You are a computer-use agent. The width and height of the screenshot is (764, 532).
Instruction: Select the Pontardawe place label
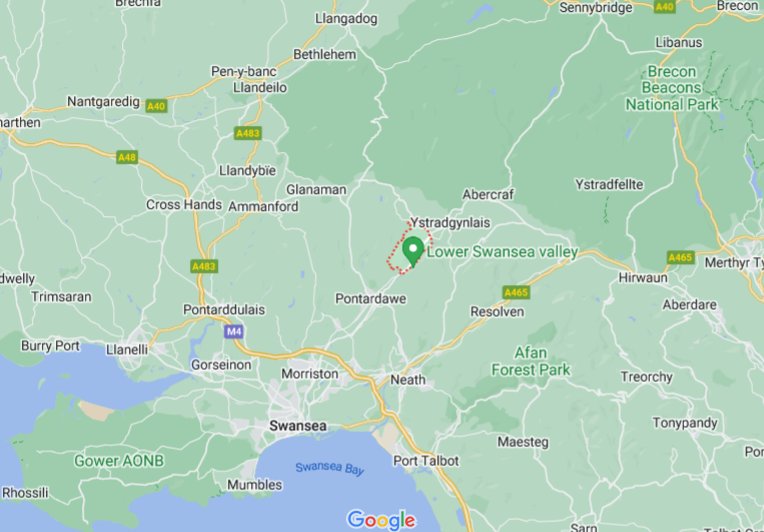[370, 299]
